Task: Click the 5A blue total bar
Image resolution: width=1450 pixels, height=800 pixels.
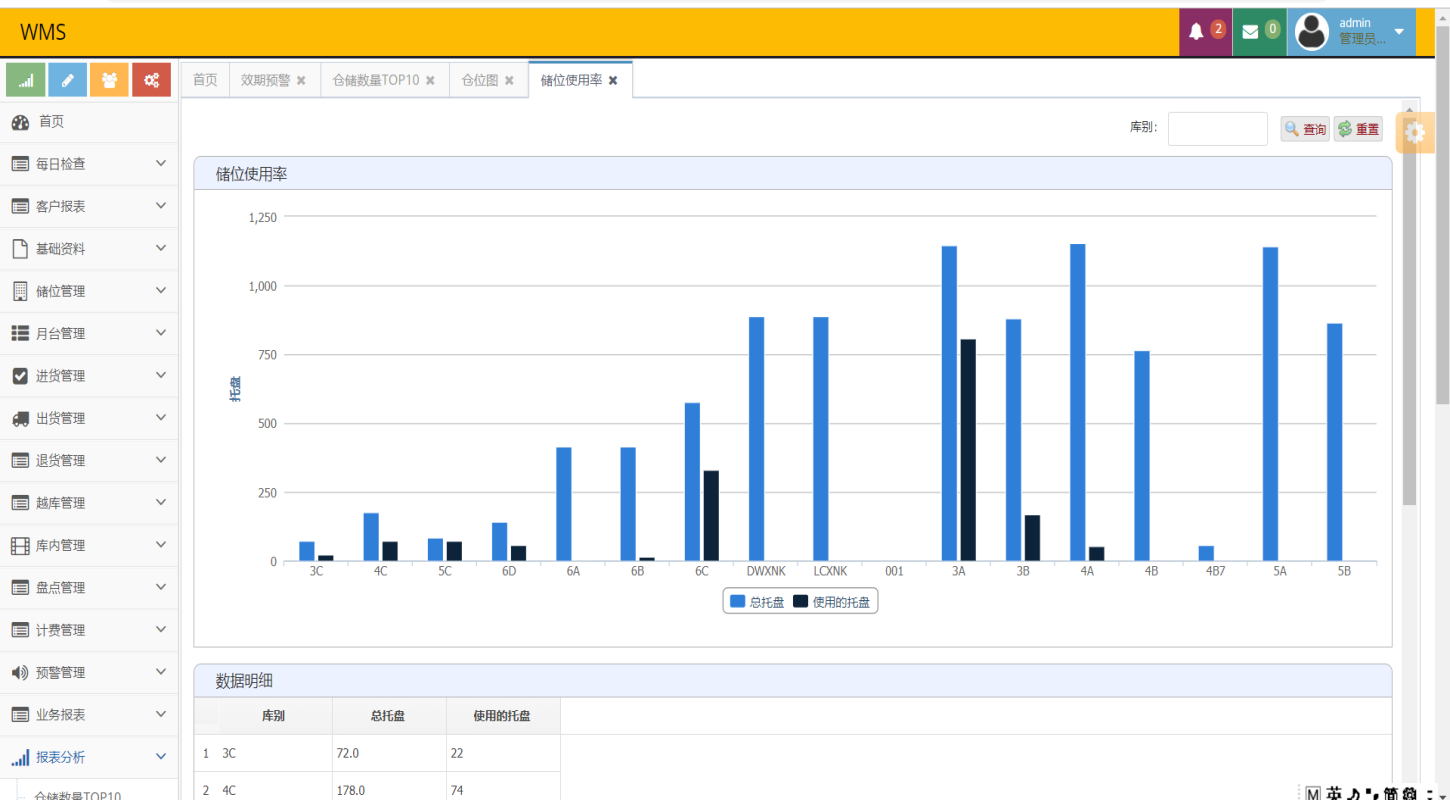Action: [x=1270, y=404]
